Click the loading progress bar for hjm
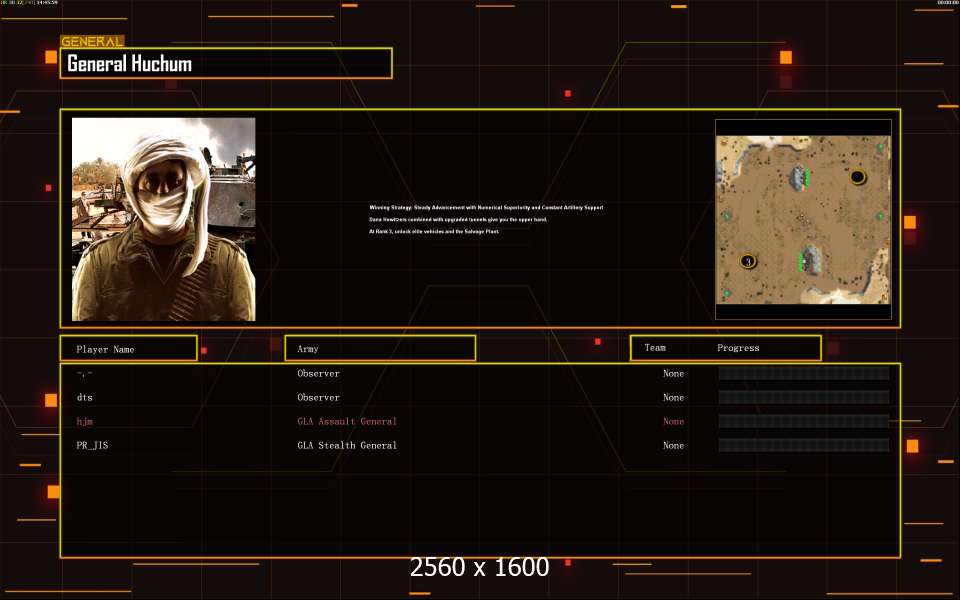This screenshot has width=960, height=600. coord(803,422)
